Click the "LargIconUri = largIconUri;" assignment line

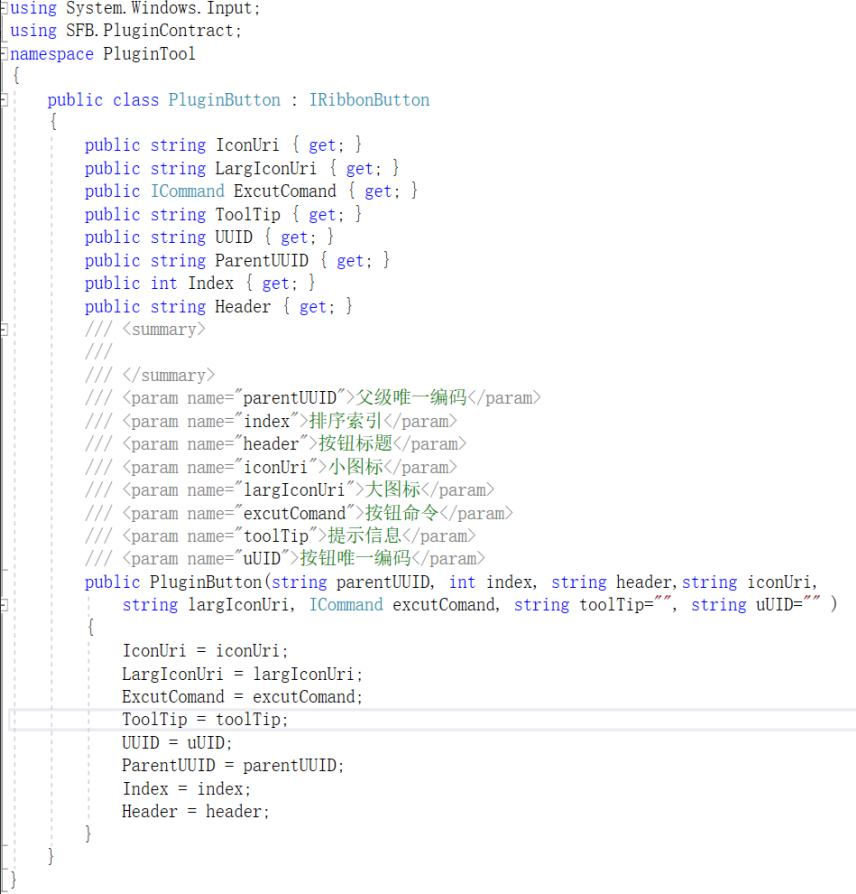[x=242, y=674]
